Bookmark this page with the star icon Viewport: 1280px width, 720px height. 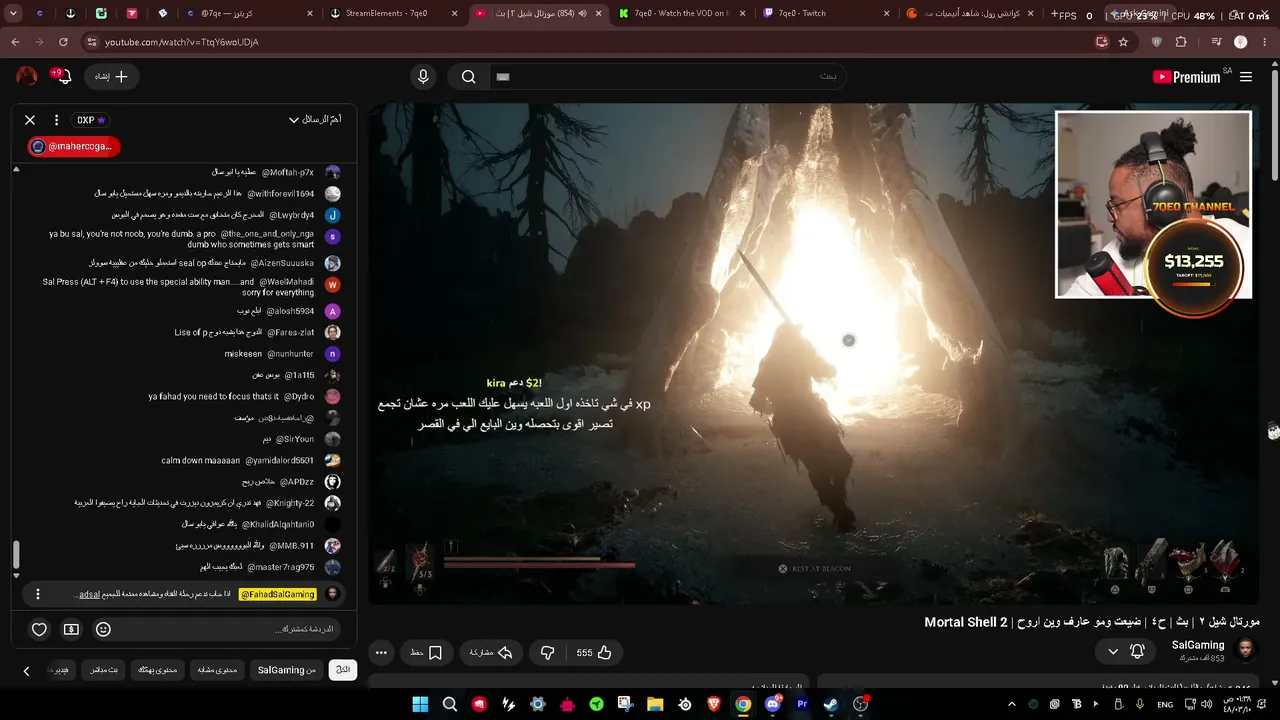pos(1123,42)
